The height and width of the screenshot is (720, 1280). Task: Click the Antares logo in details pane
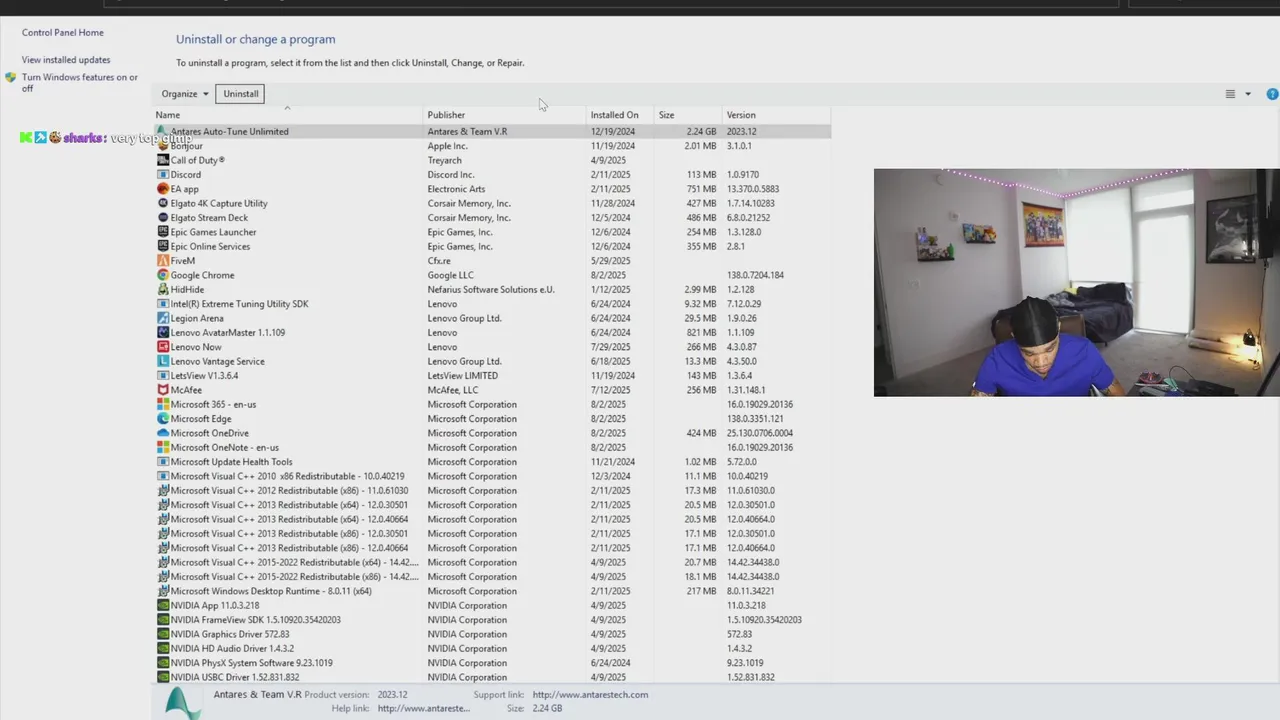point(183,703)
